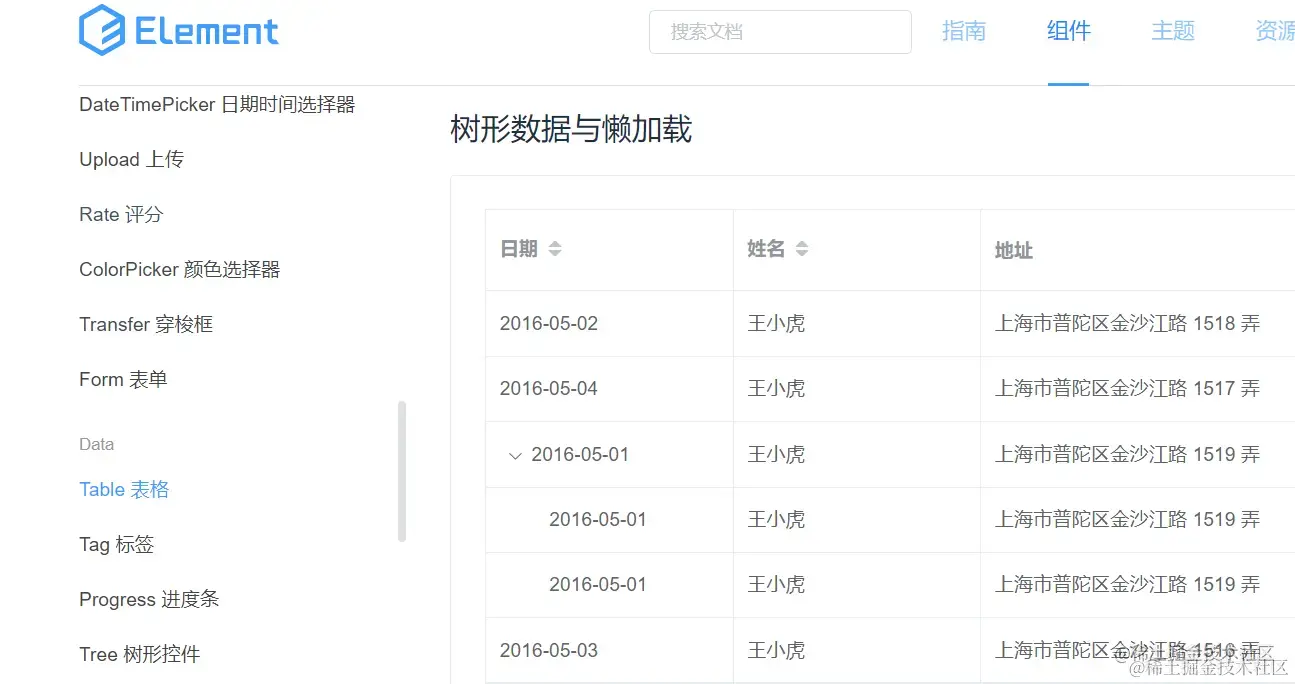1295x684 pixels.
Task: Click the address ending 1518 弄
Action: coord(1127,324)
